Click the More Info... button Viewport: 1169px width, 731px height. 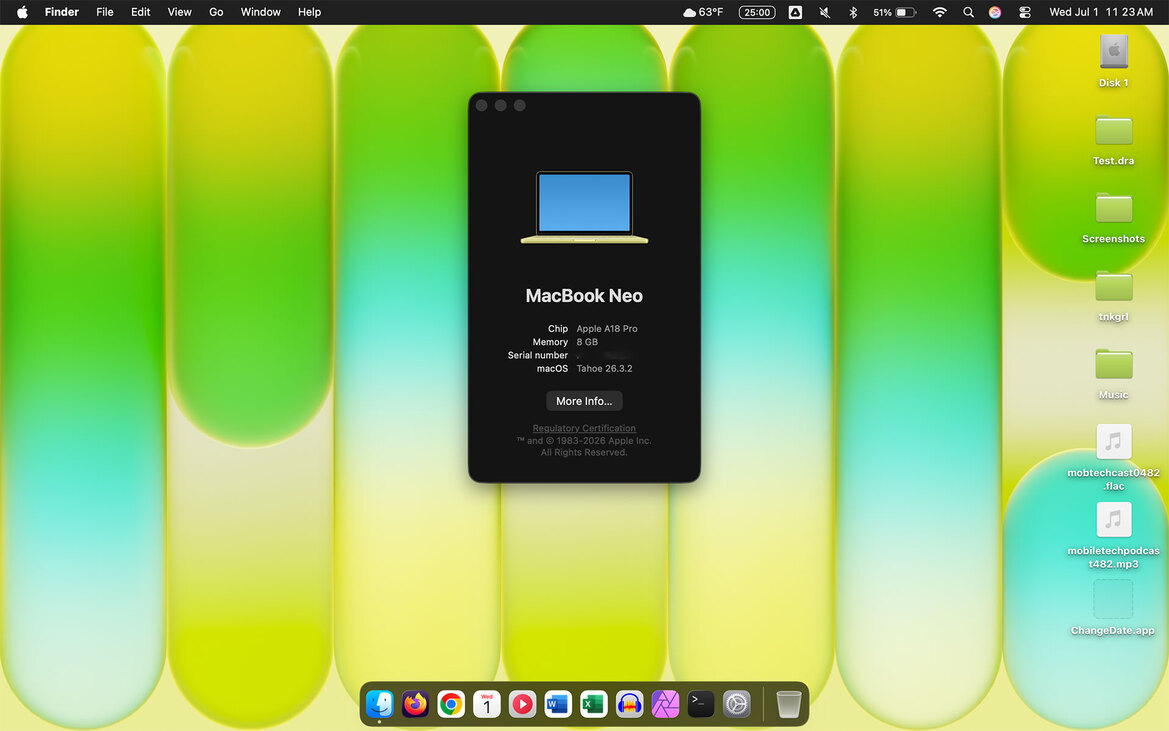584,401
